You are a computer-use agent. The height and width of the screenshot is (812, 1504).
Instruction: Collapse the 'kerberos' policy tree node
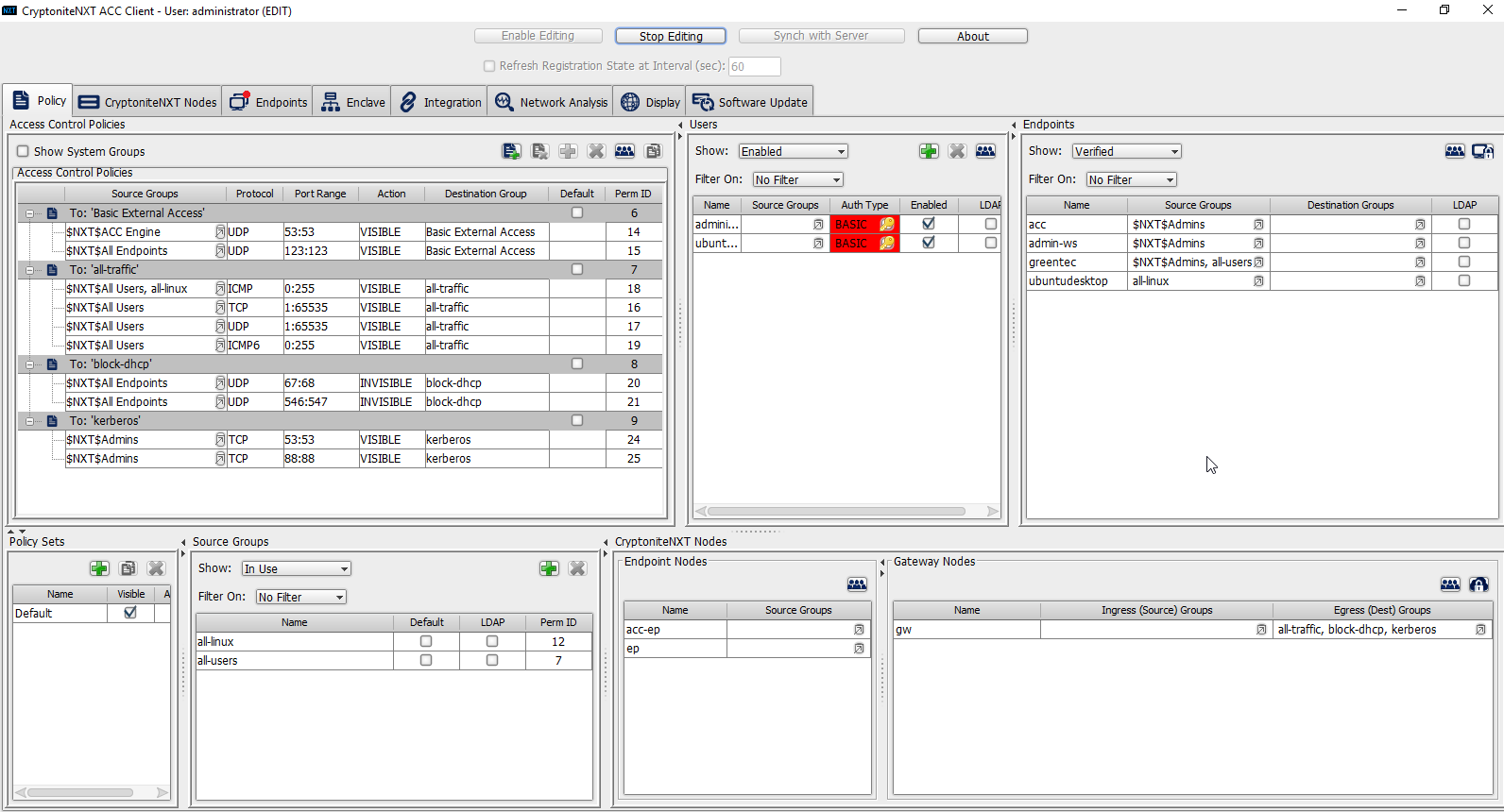[x=30, y=421]
